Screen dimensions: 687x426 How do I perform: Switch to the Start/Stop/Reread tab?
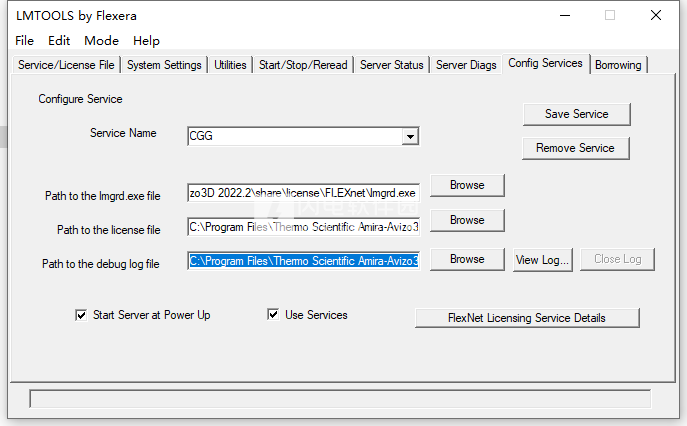303,65
